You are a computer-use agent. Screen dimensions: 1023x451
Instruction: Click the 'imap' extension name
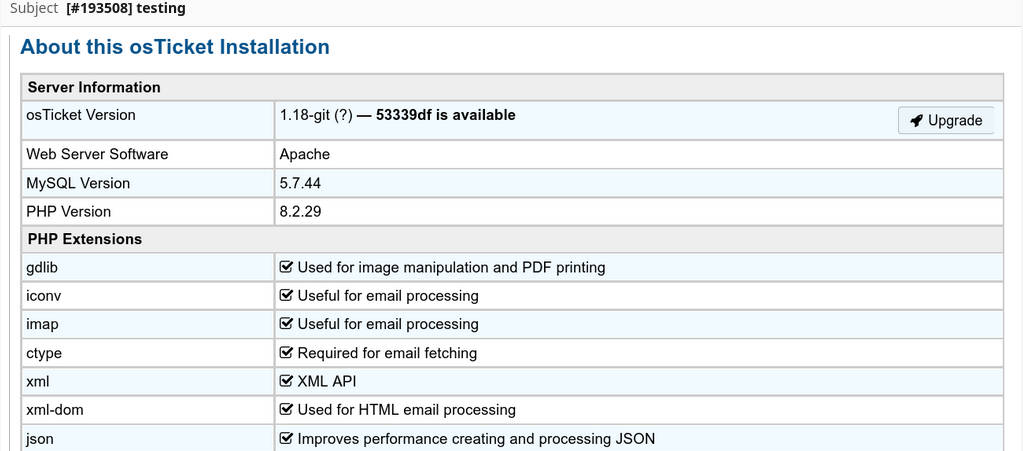point(42,324)
